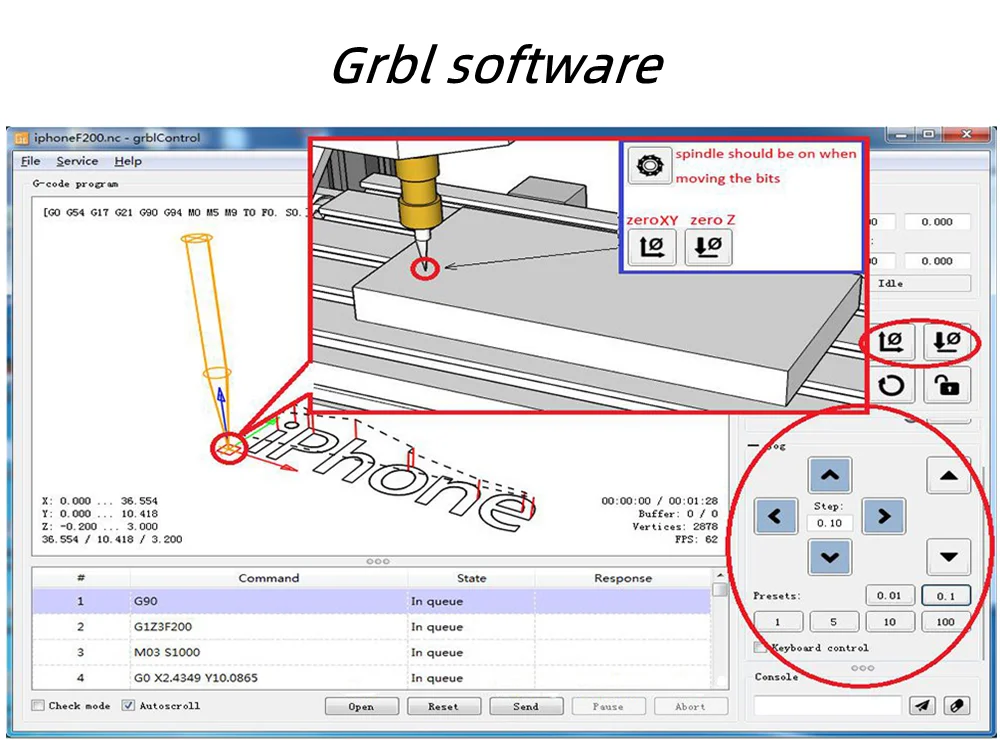
Task: Click the Send button
Action: coord(526,706)
